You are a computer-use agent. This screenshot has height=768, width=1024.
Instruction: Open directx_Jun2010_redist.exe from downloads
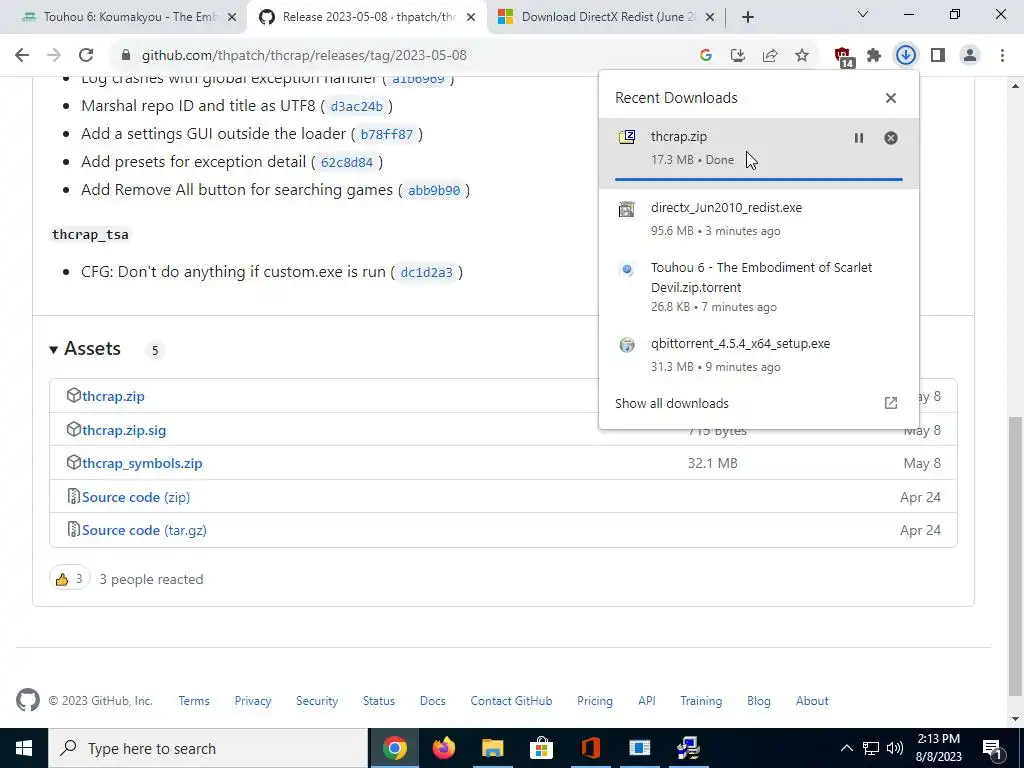759,219
